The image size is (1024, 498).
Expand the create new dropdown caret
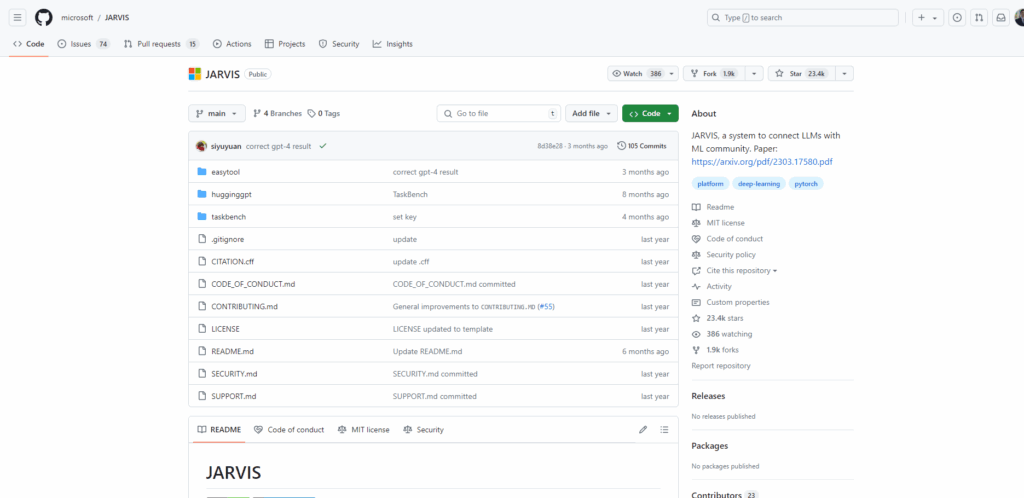coord(935,18)
